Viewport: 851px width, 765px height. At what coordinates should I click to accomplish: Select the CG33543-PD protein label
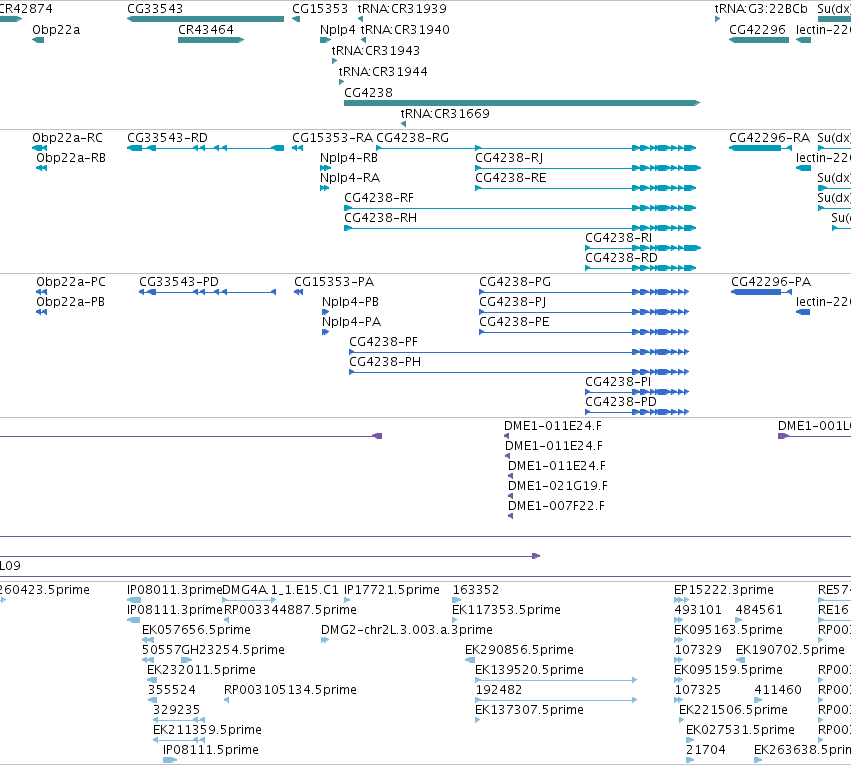[179, 282]
